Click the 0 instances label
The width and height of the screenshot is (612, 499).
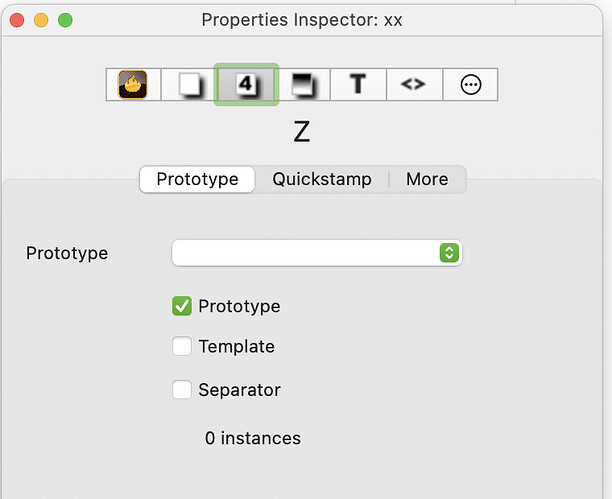coord(252,438)
